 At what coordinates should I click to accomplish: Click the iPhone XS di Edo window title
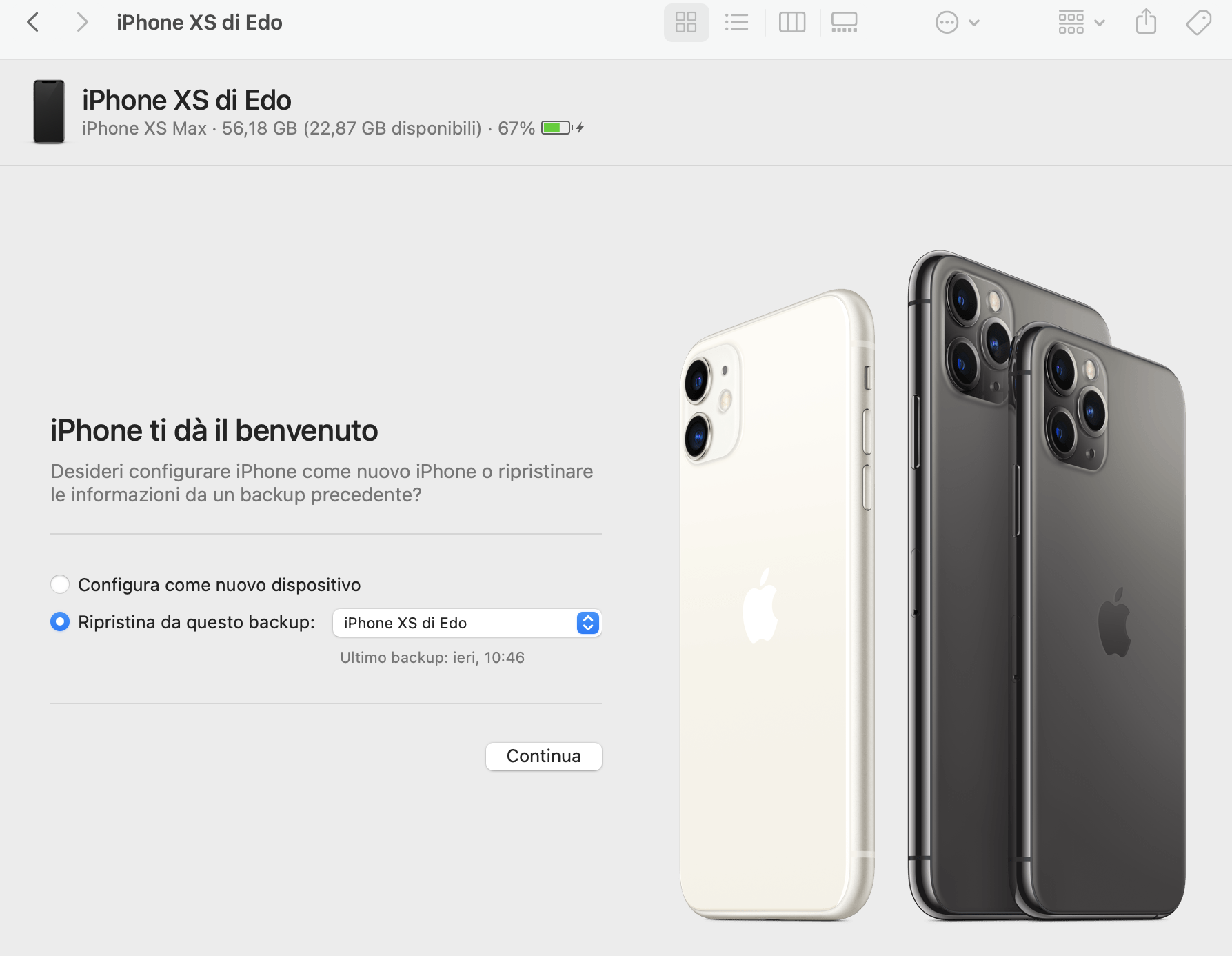point(199,23)
